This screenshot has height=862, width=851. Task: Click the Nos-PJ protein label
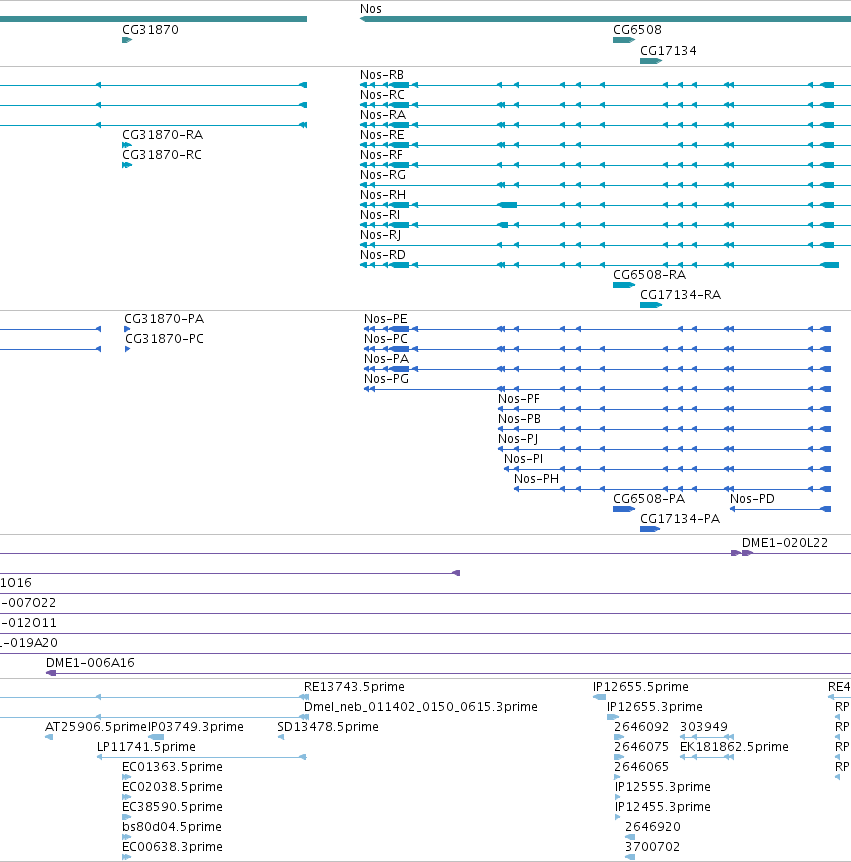[518, 439]
